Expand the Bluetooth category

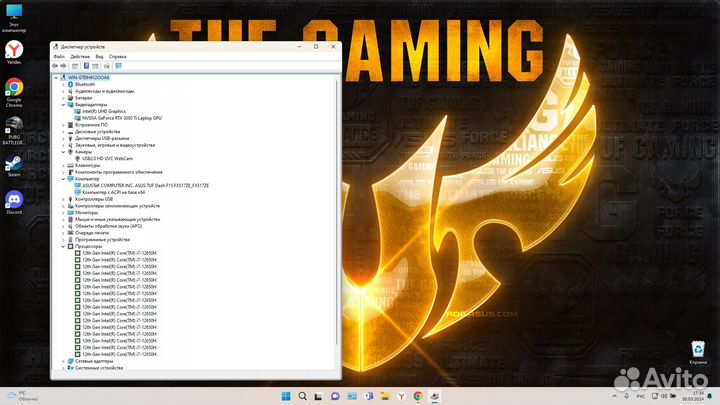tap(63, 84)
